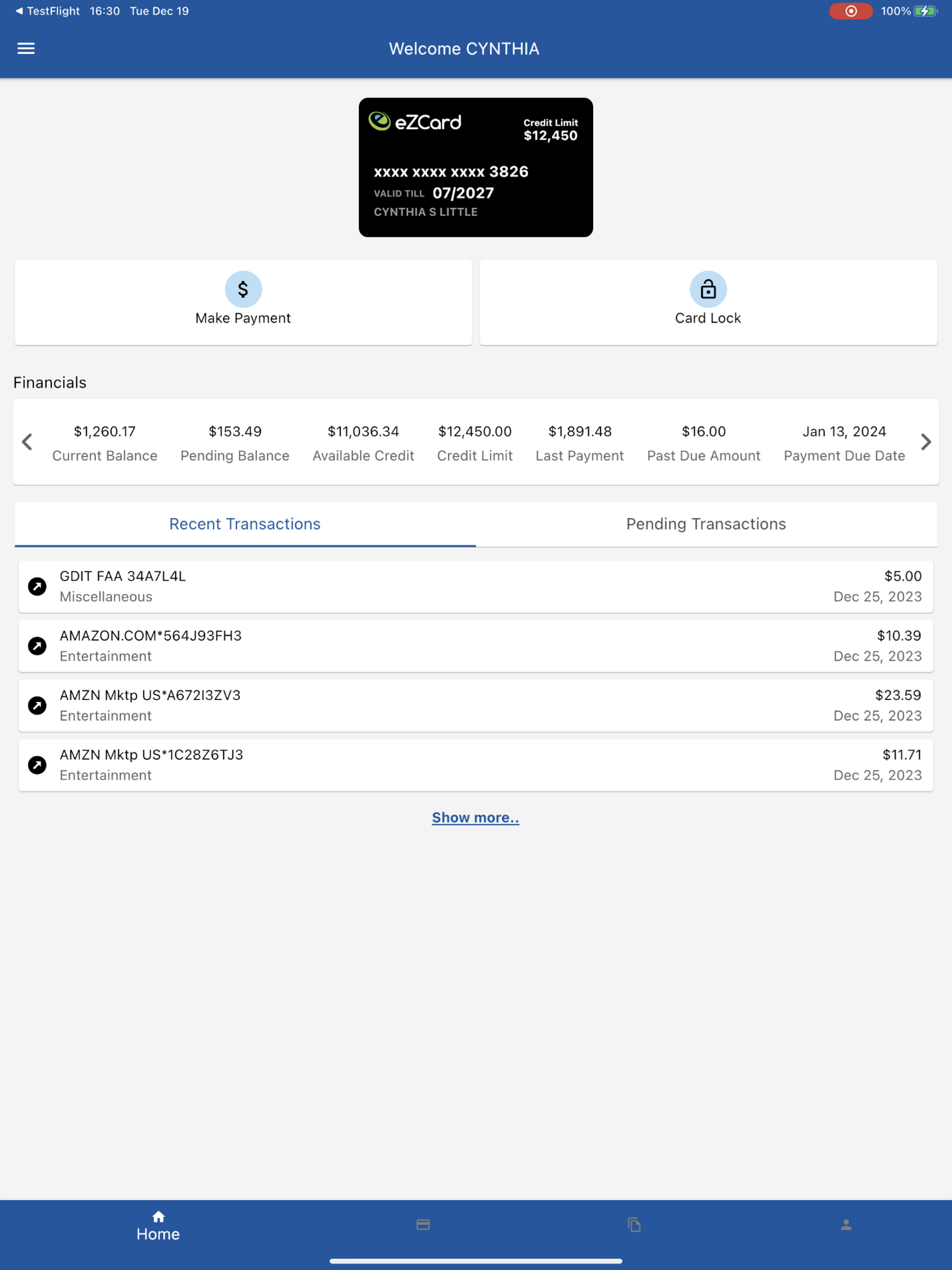Viewport: 952px width, 1270px height.
Task: Switch to Pending Transactions tab
Action: [706, 524]
